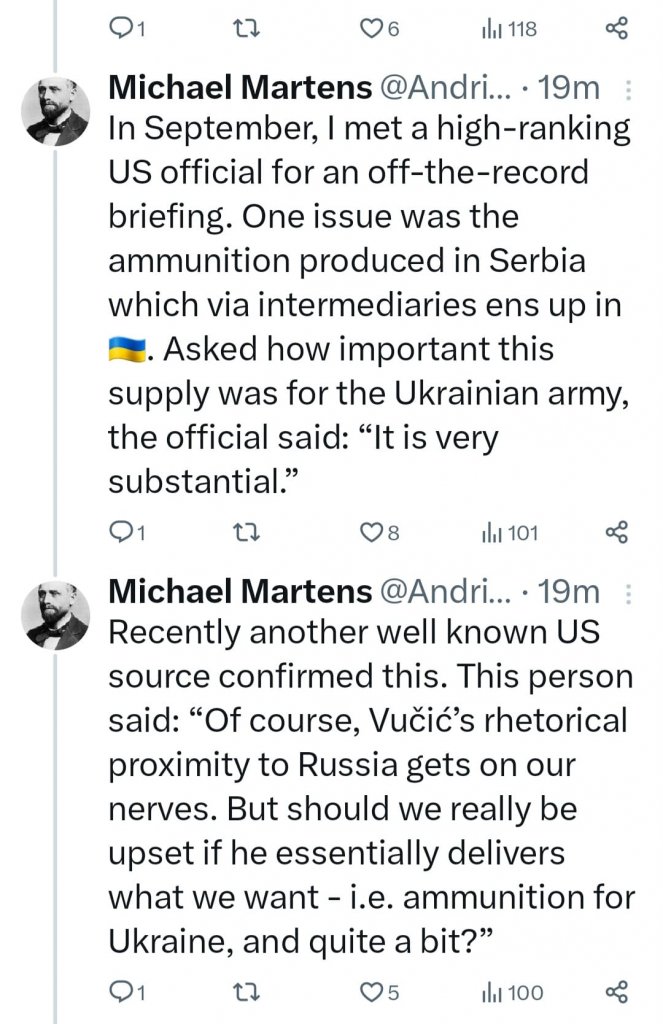Open more options for the Vučić tweet
This screenshot has height=1024, width=663.
point(628,593)
